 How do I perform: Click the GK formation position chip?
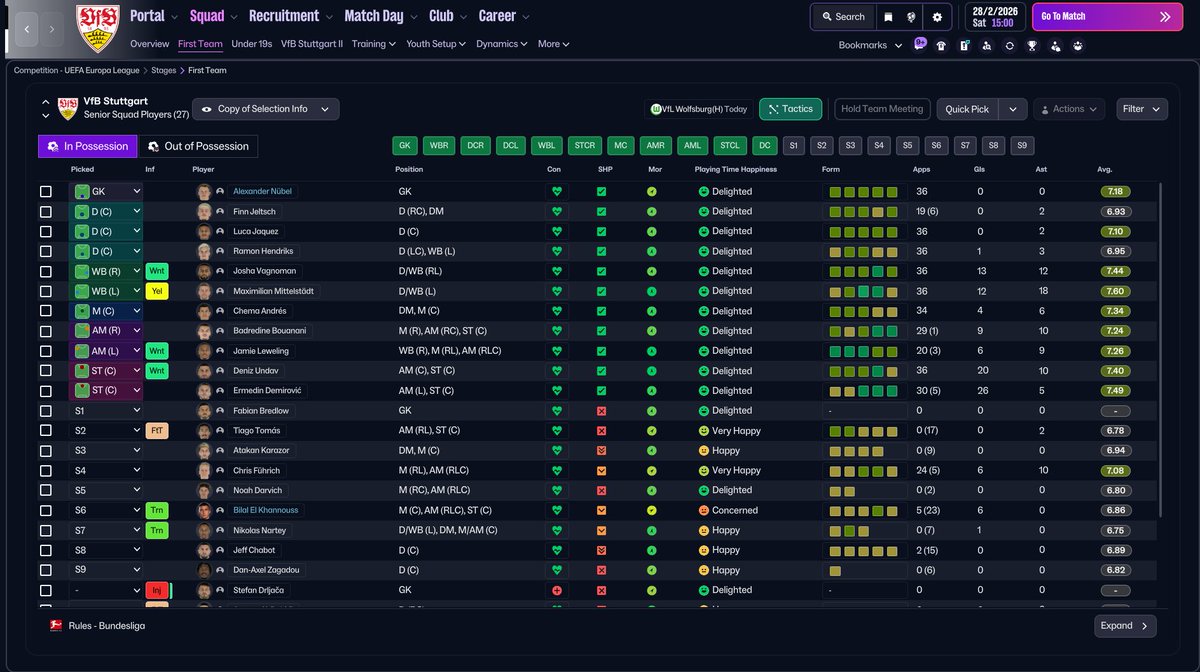click(x=405, y=146)
